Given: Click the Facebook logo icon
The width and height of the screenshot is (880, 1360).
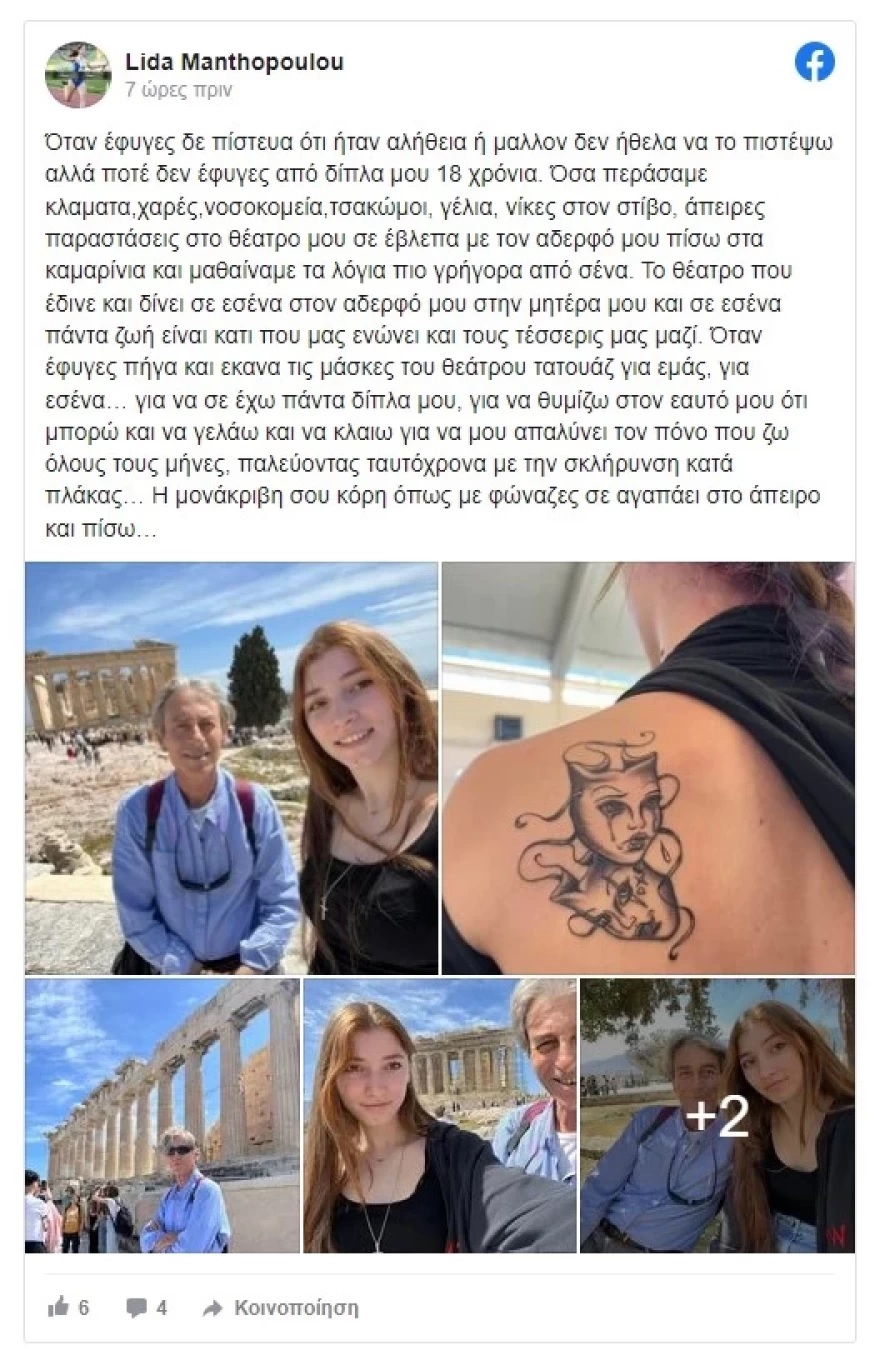Looking at the screenshot, I should 815,62.
